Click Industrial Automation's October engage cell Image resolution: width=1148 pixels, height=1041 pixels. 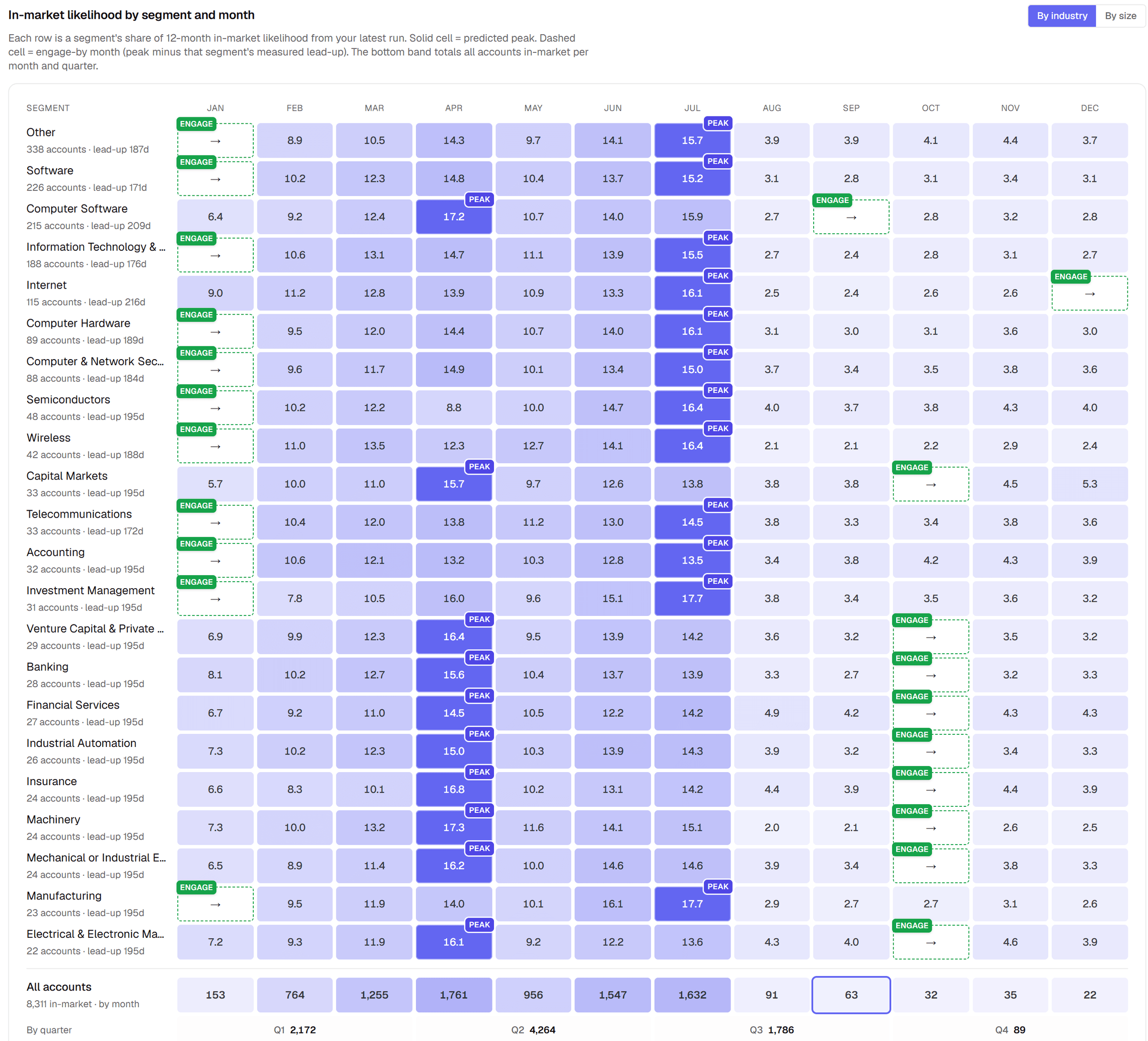pyautogui.click(x=930, y=751)
